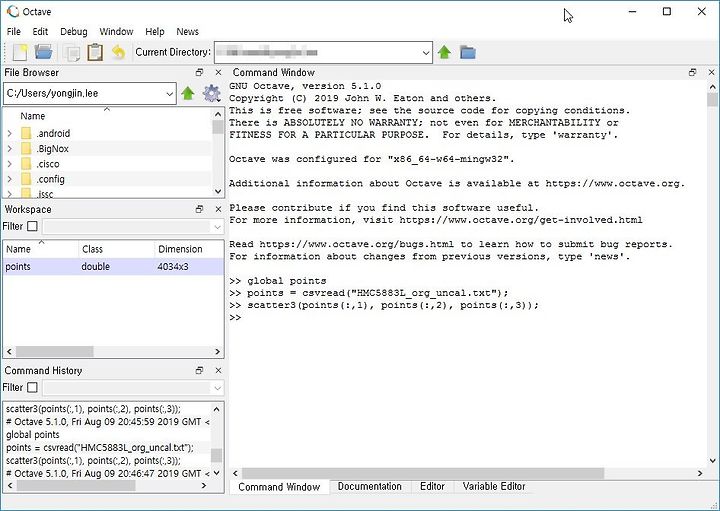The width and height of the screenshot is (720, 511).
Task: Select the points variable row
Action: click(x=113, y=267)
